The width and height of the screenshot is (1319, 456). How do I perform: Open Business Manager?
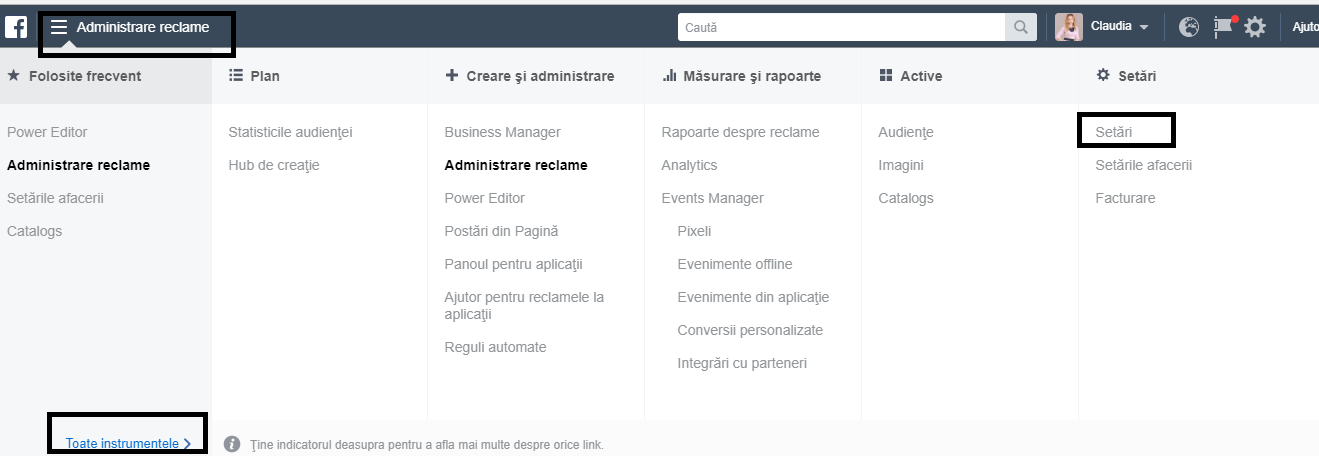(x=502, y=132)
